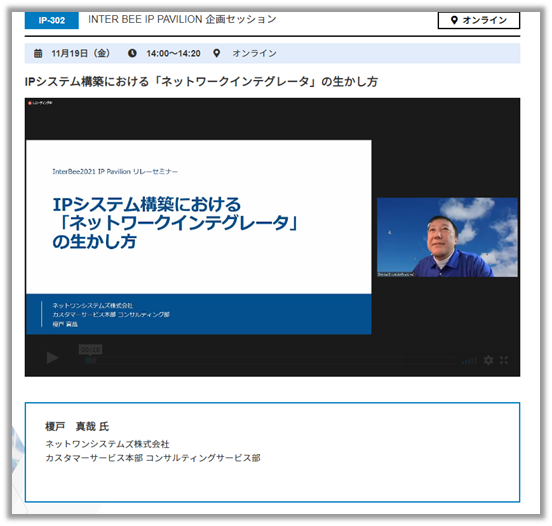Click オンライン text in the date bar
Screen dimensions: 552x526
pyautogui.click(x=255, y=54)
